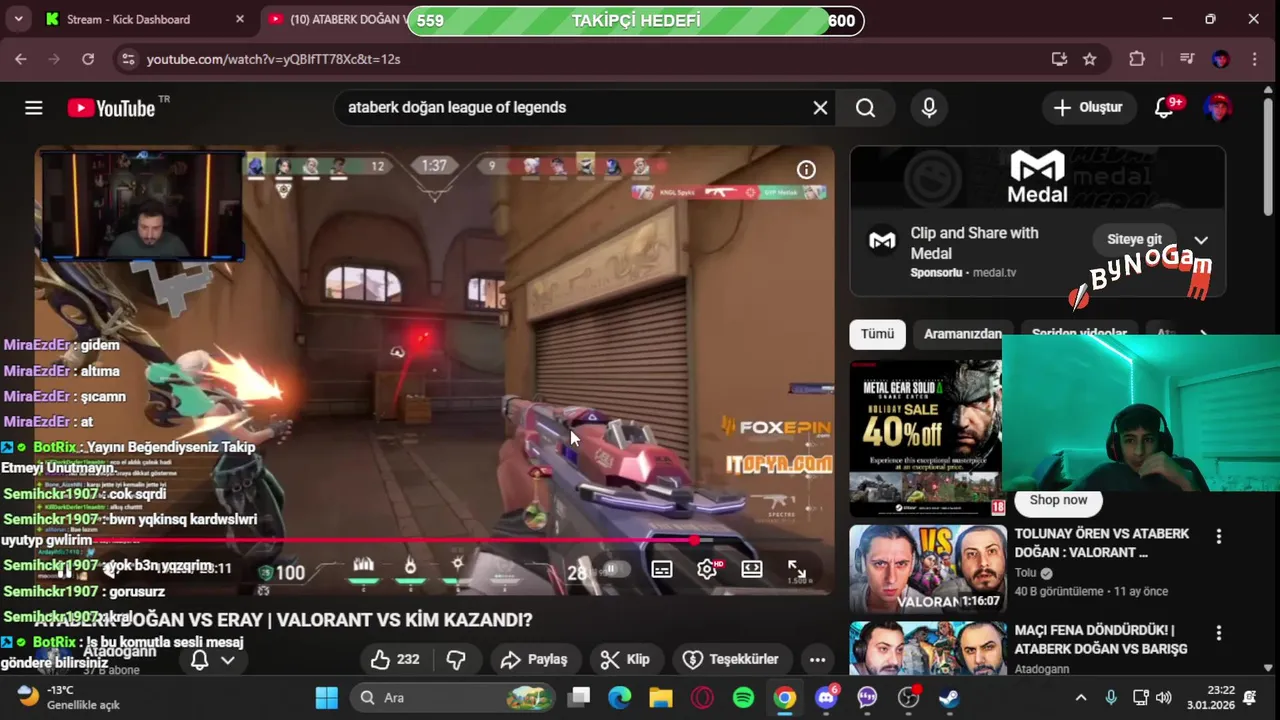1280x720 pixels.
Task: Open Chrome extensions puzzle icon
Action: click(x=1137, y=59)
